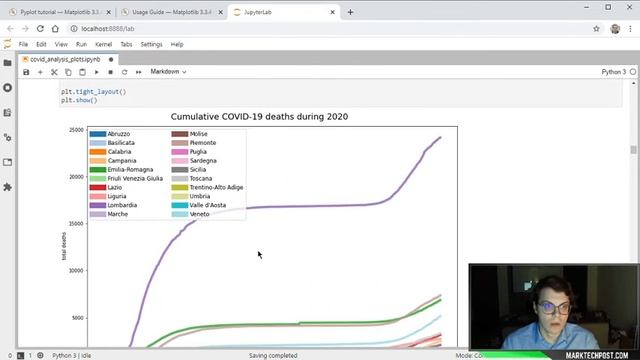The width and height of the screenshot is (640, 360).
Task: Save the notebook with the save icon
Action: 26,72
